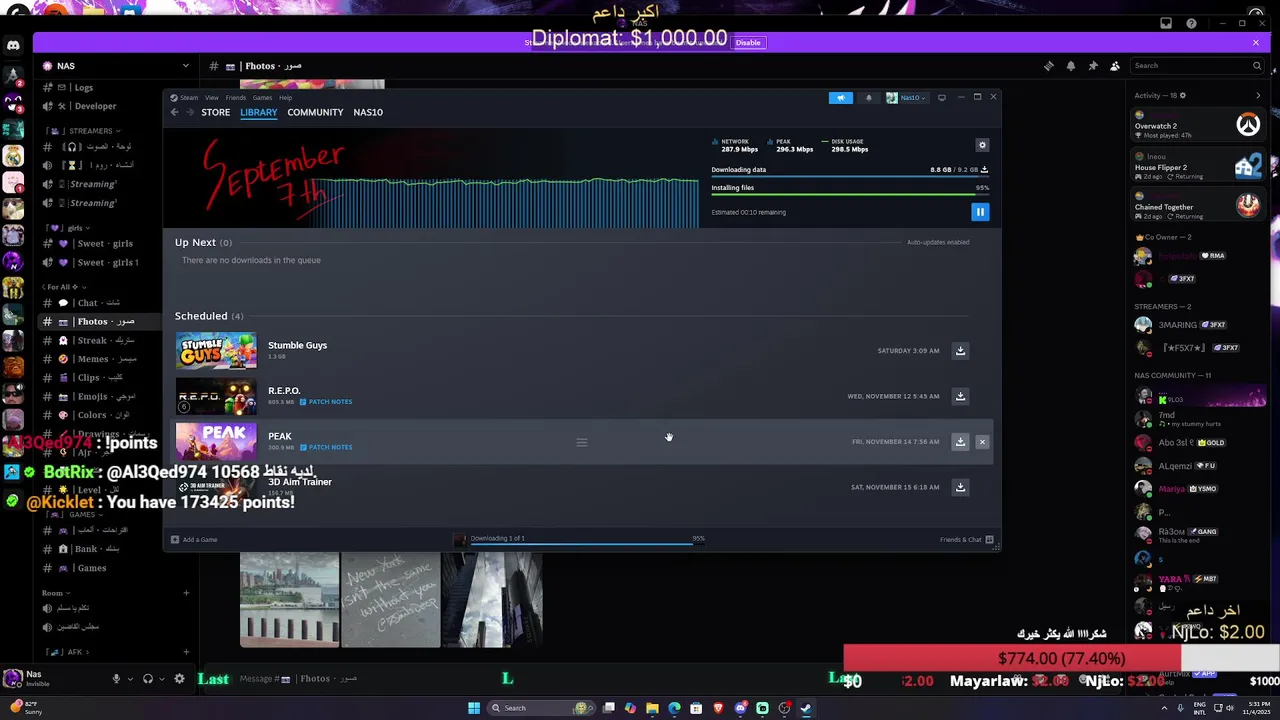Open Brave browser from taskbar
Screen dimensions: 1280x720
(x=718, y=708)
